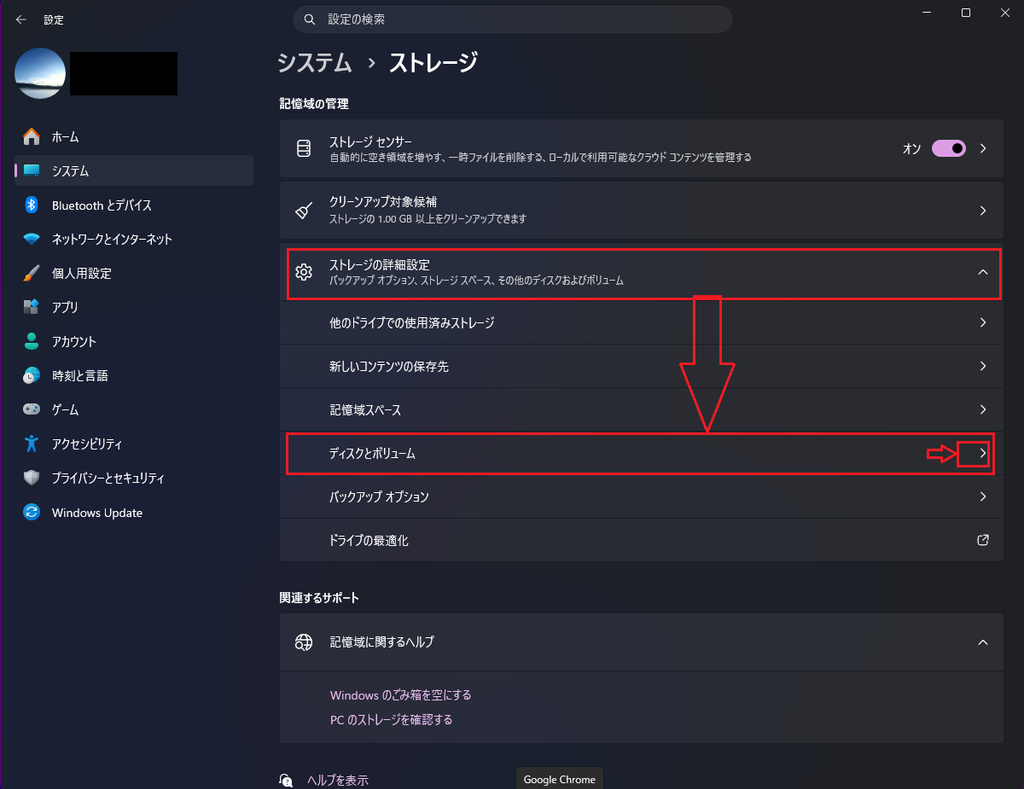This screenshot has width=1024, height=789.
Task: Open アクセシビリティ settings page
Action: [x=134, y=443]
